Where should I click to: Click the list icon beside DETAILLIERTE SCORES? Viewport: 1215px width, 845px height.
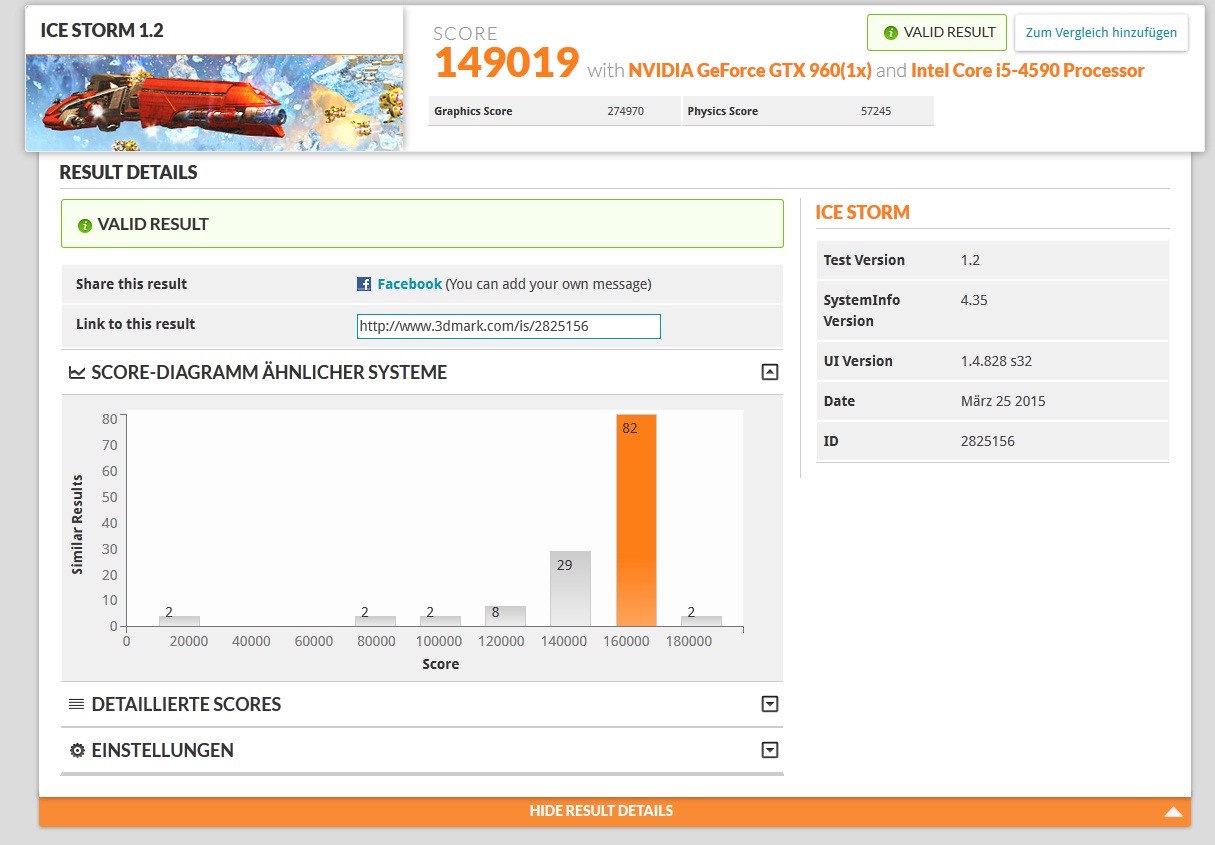77,705
